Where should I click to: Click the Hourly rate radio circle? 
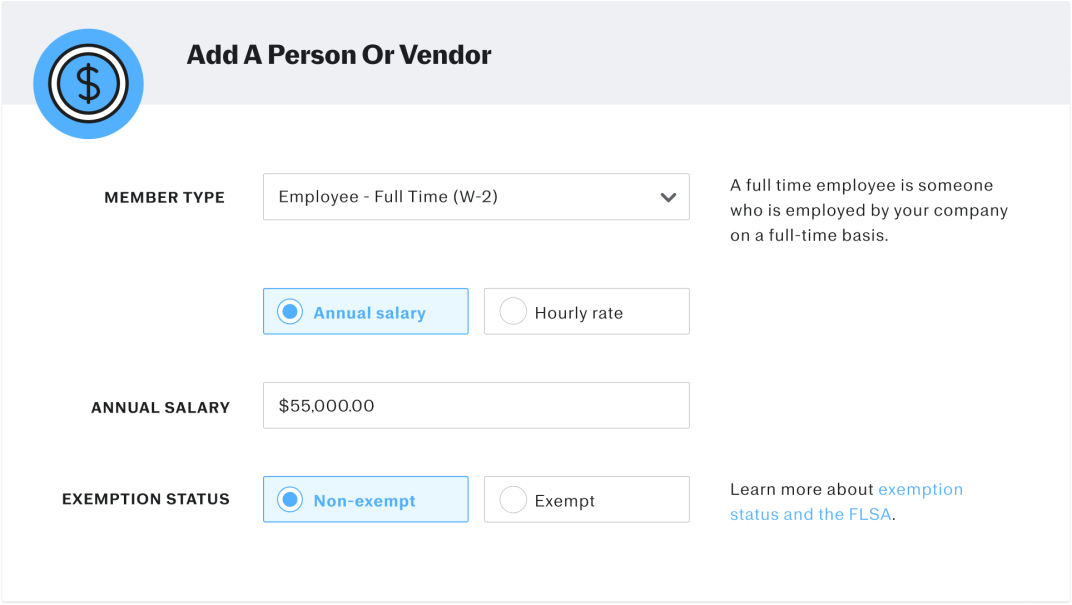click(513, 311)
